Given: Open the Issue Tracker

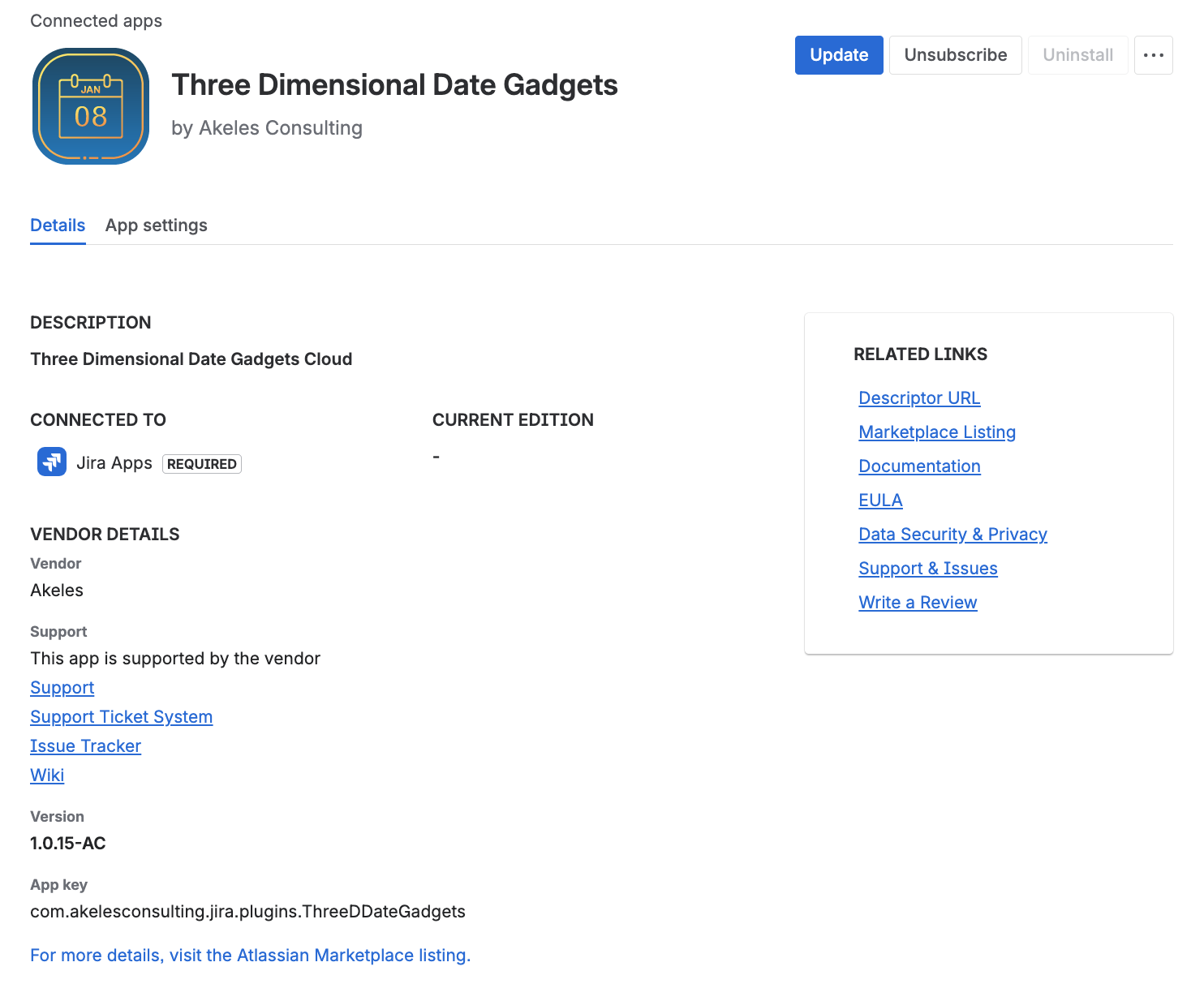Looking at the screenshot, I should point(85,745).
